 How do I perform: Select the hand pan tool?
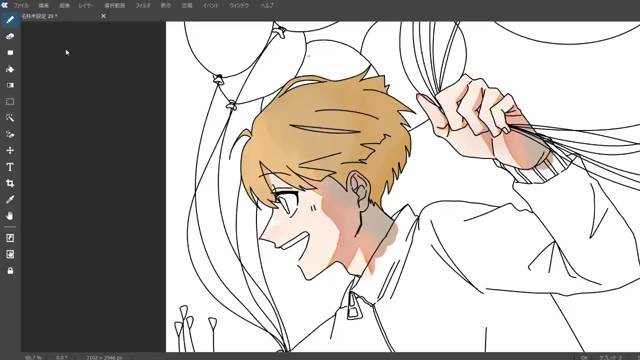(10, 216)
